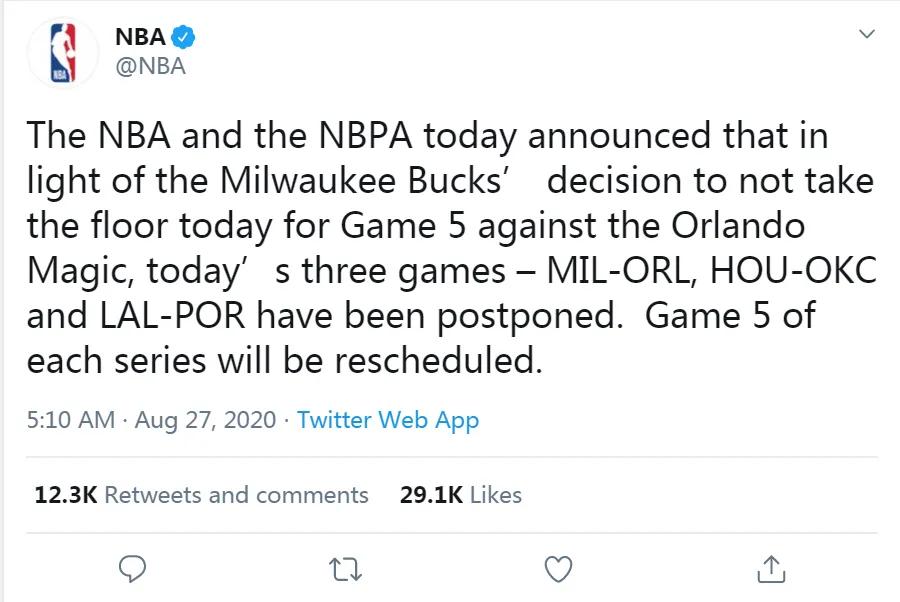The width and height of the screenshot is (900, 602).
Task: Click the blue verified badge
Action: pos(183,38)
